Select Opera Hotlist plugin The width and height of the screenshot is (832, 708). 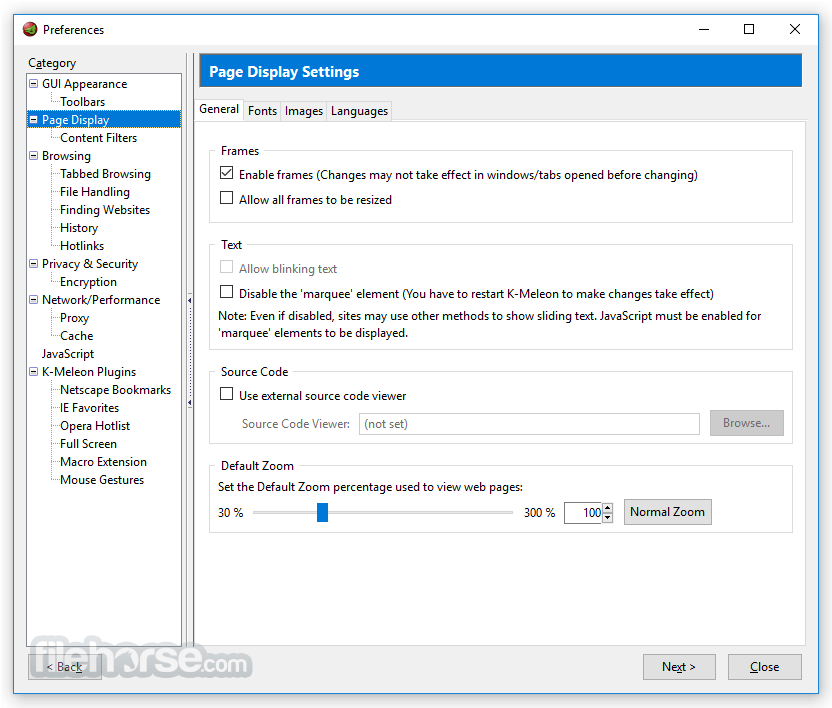tap(95, 426)
